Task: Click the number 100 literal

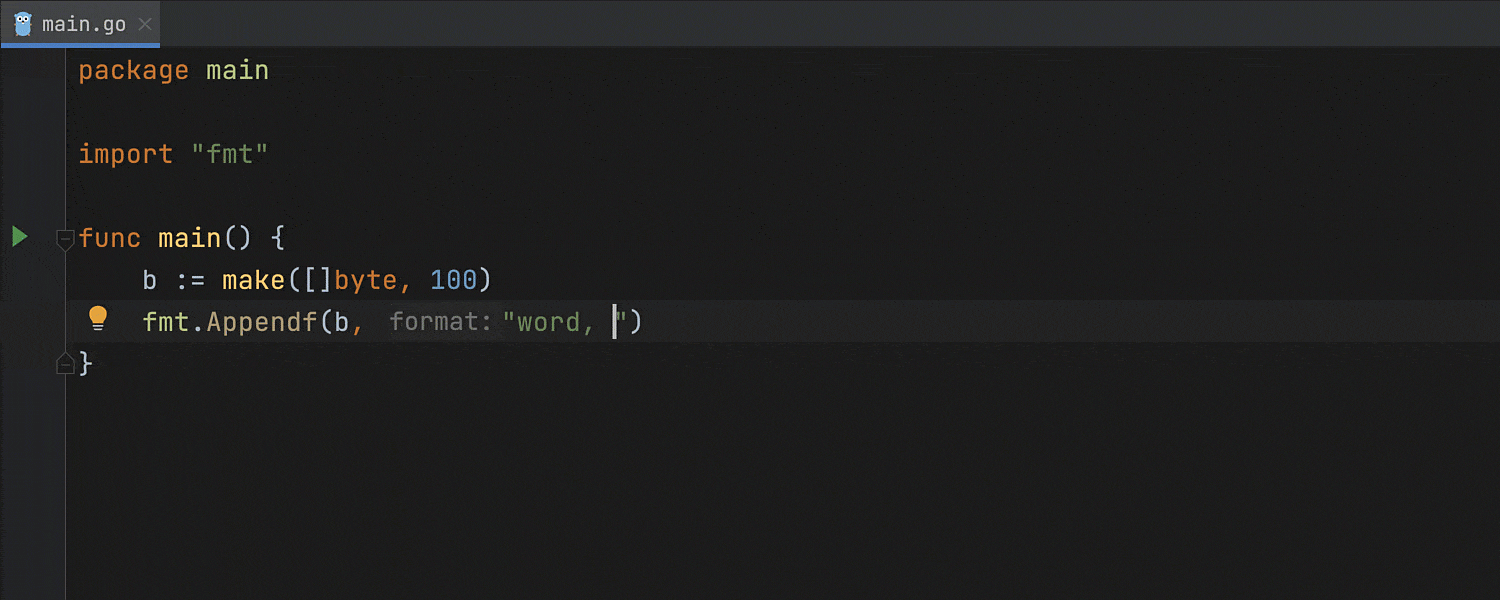Action: tap(454, 281)
